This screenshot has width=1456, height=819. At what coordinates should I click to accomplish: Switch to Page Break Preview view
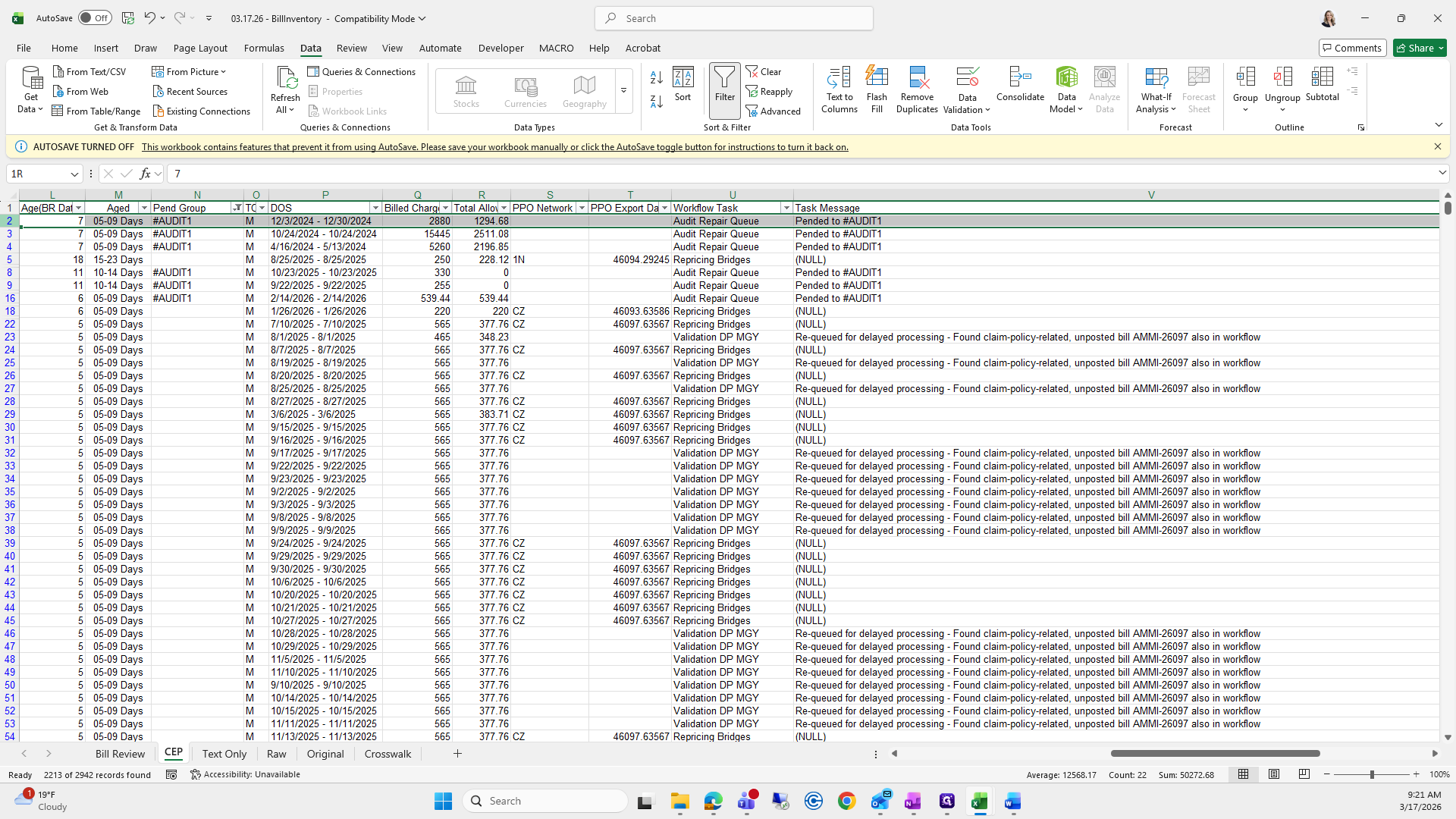tap(1304, 774)
